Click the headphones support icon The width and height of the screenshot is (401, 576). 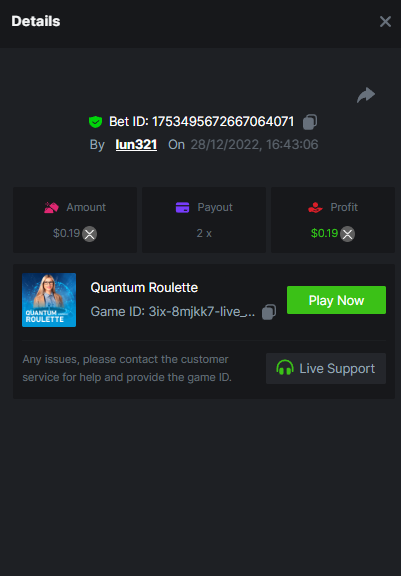[x=285, y=368]
